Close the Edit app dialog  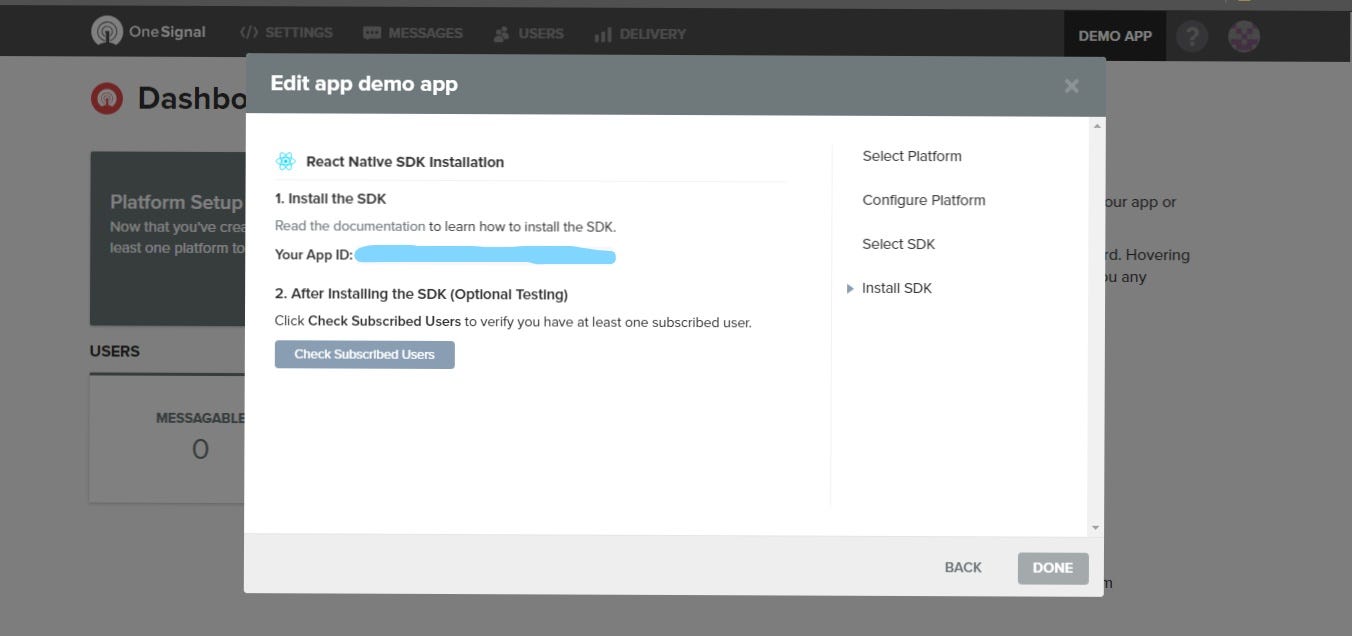(x=1072, y=86)
